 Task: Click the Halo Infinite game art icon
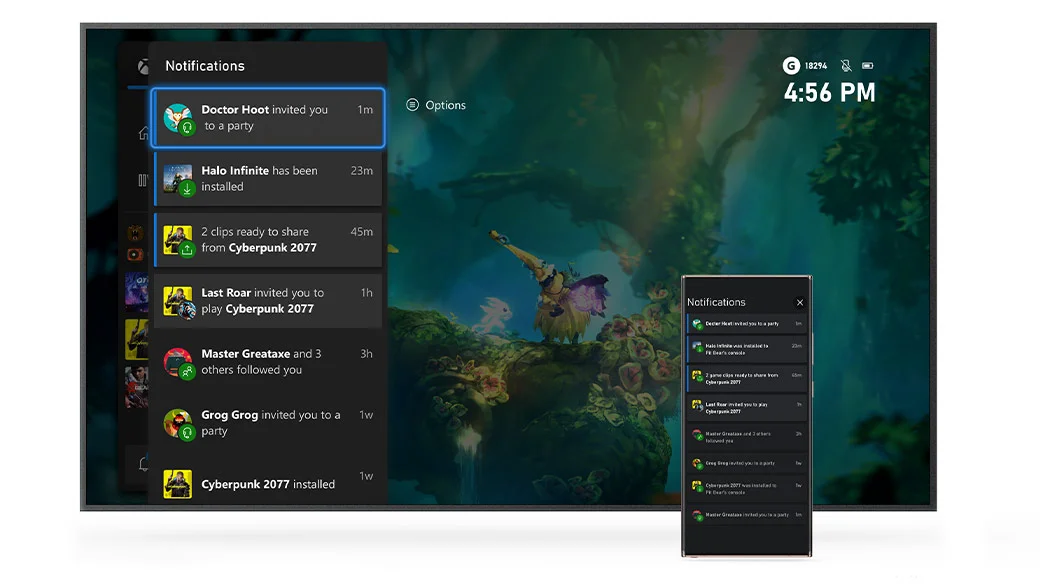click(178, 178)
